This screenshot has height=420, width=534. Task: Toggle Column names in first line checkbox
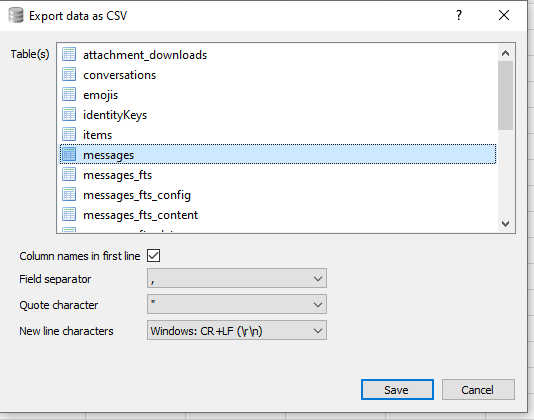tap(154, 255)
